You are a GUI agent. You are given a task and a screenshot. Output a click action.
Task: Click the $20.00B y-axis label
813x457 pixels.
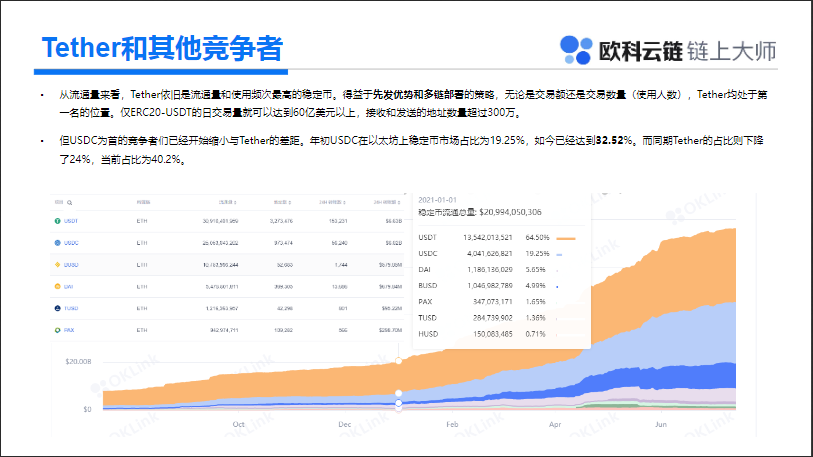[78, 362]
